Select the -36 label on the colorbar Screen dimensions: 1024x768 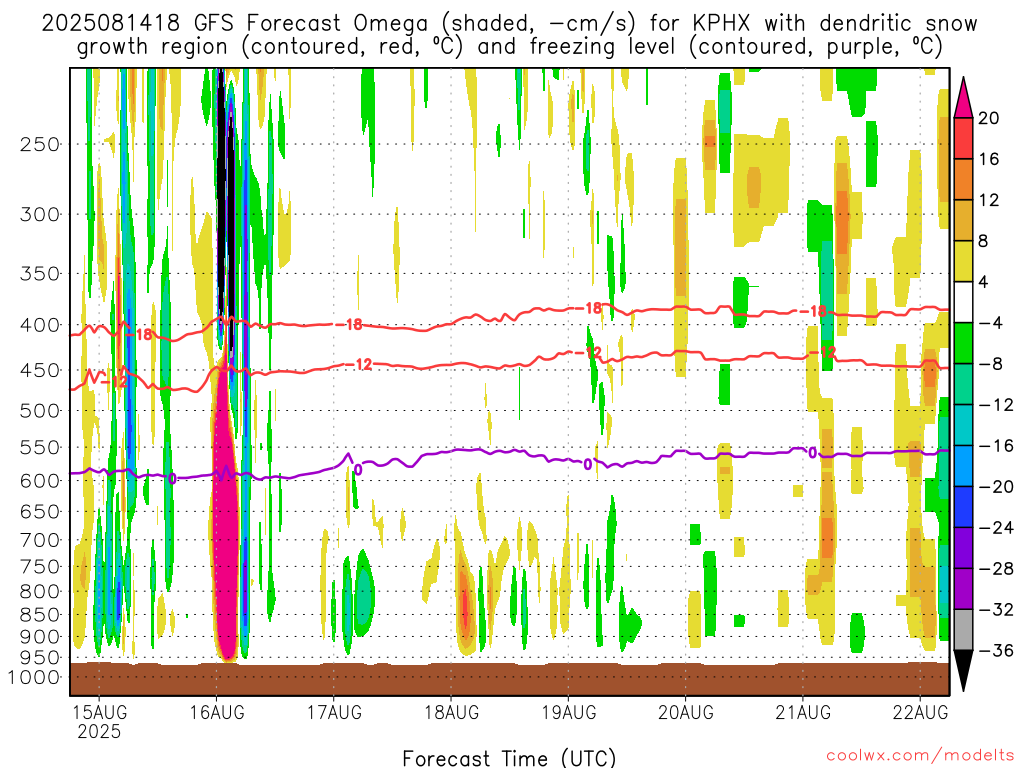click(996, 650)
